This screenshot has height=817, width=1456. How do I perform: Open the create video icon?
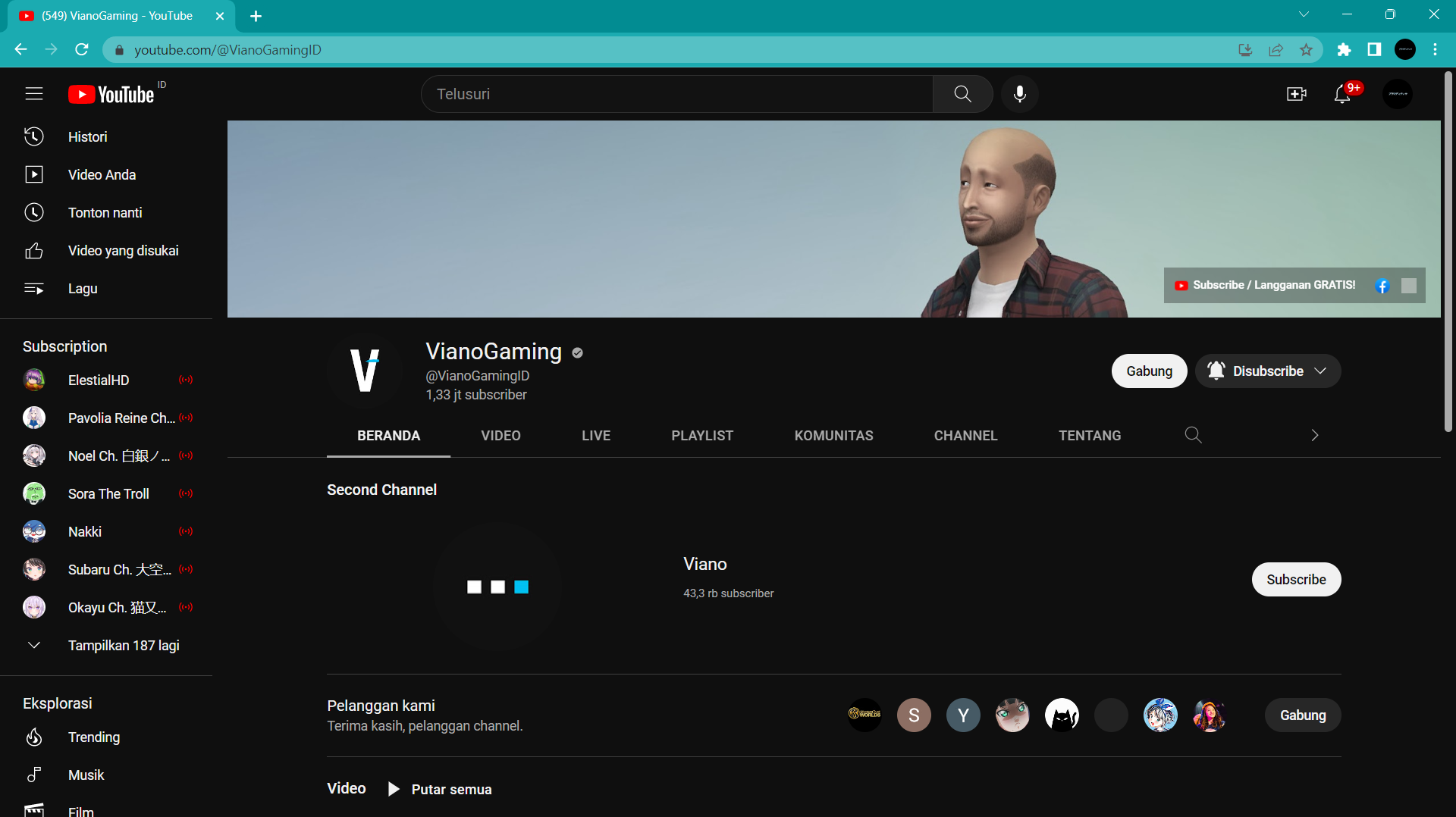coord(1297,94)
